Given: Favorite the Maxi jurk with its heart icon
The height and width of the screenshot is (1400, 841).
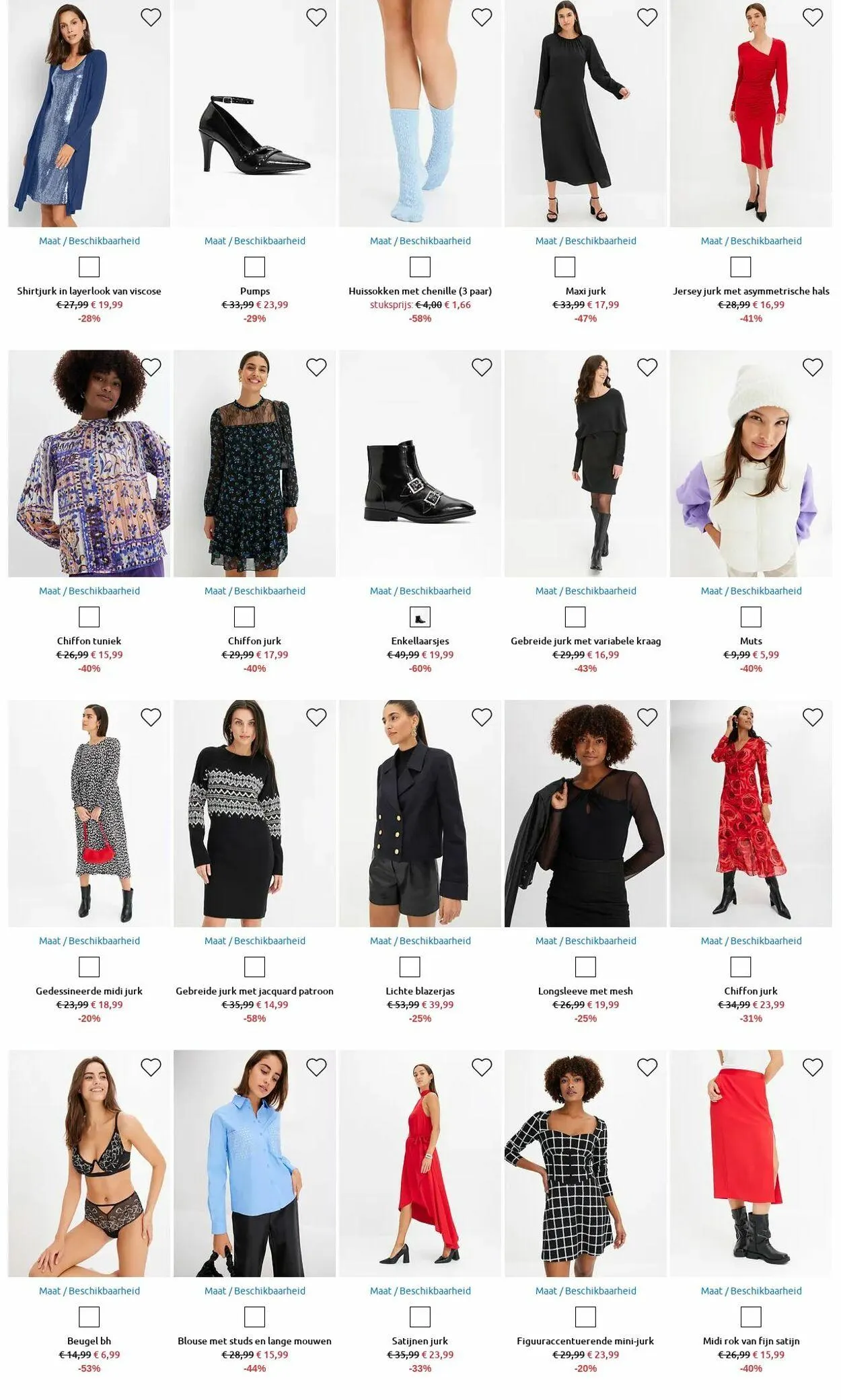Looking at the screenshot, I should (x=647, y=17).
